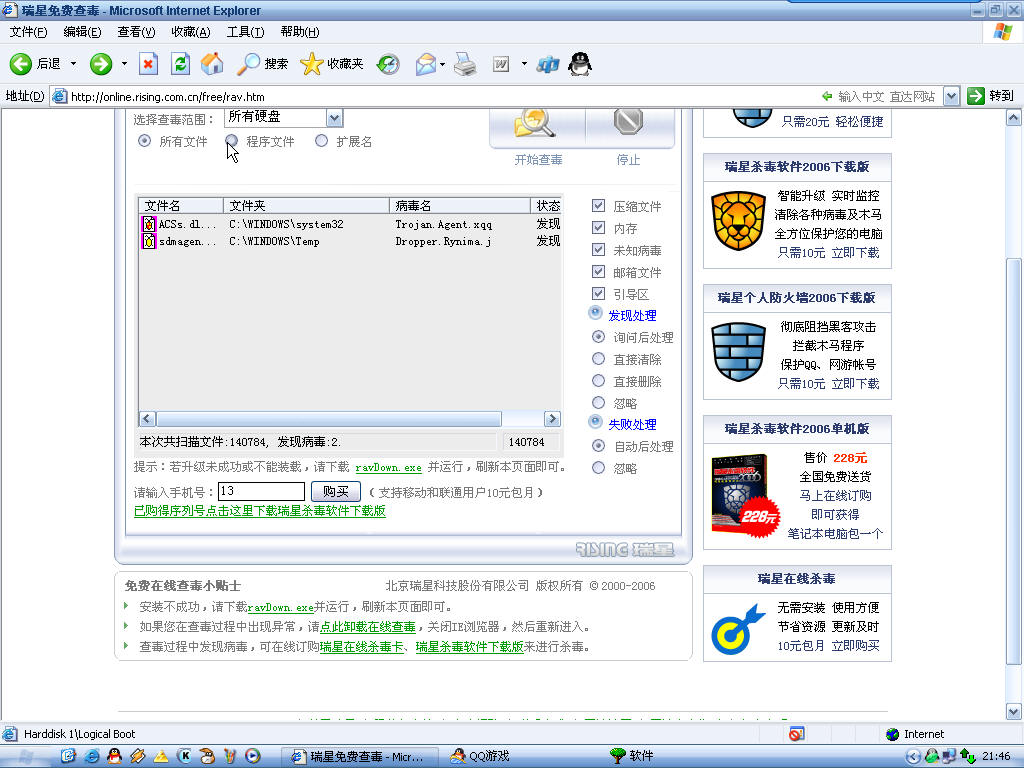Screen dimensions: 1024x768
Task: Open the Mail button dropdown arrow
Action: point(443,64)
